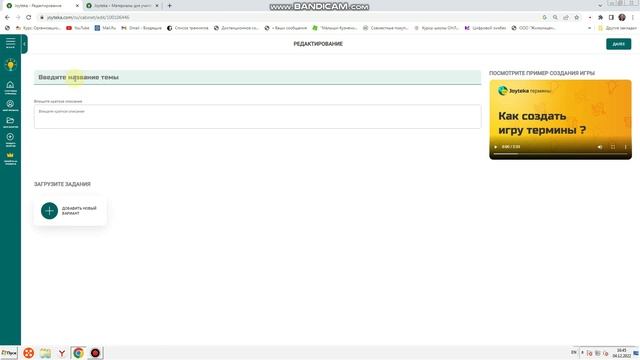
Task: Open the profile sidebar icon
Action: [10, 106]
